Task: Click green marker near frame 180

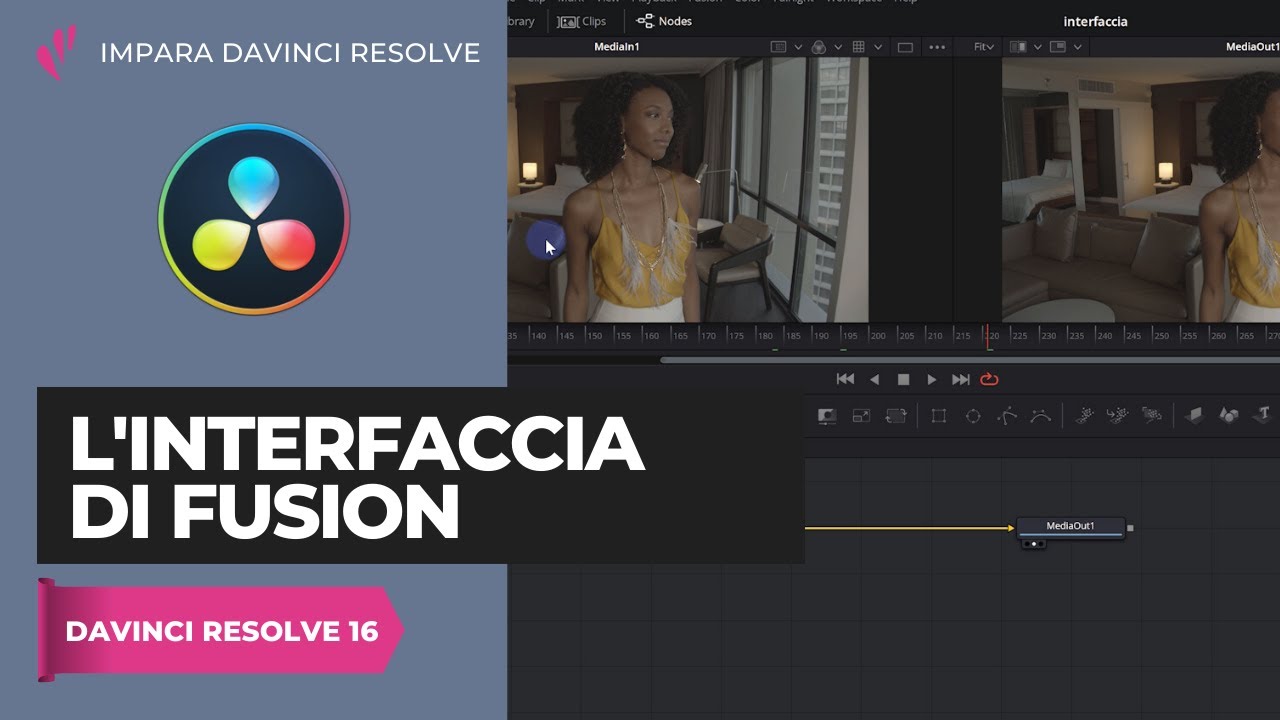Action: click(775, 350)
